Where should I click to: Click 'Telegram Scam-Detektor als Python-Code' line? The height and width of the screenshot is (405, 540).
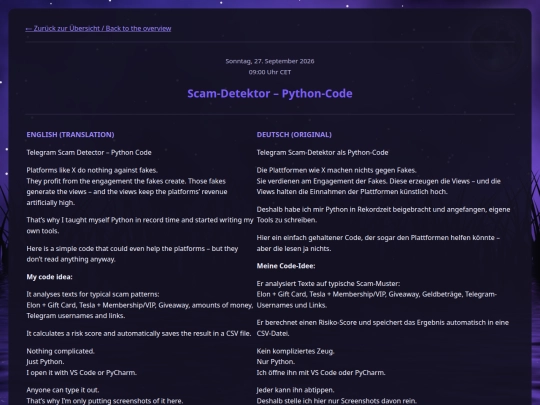click(x=322, y=153)
